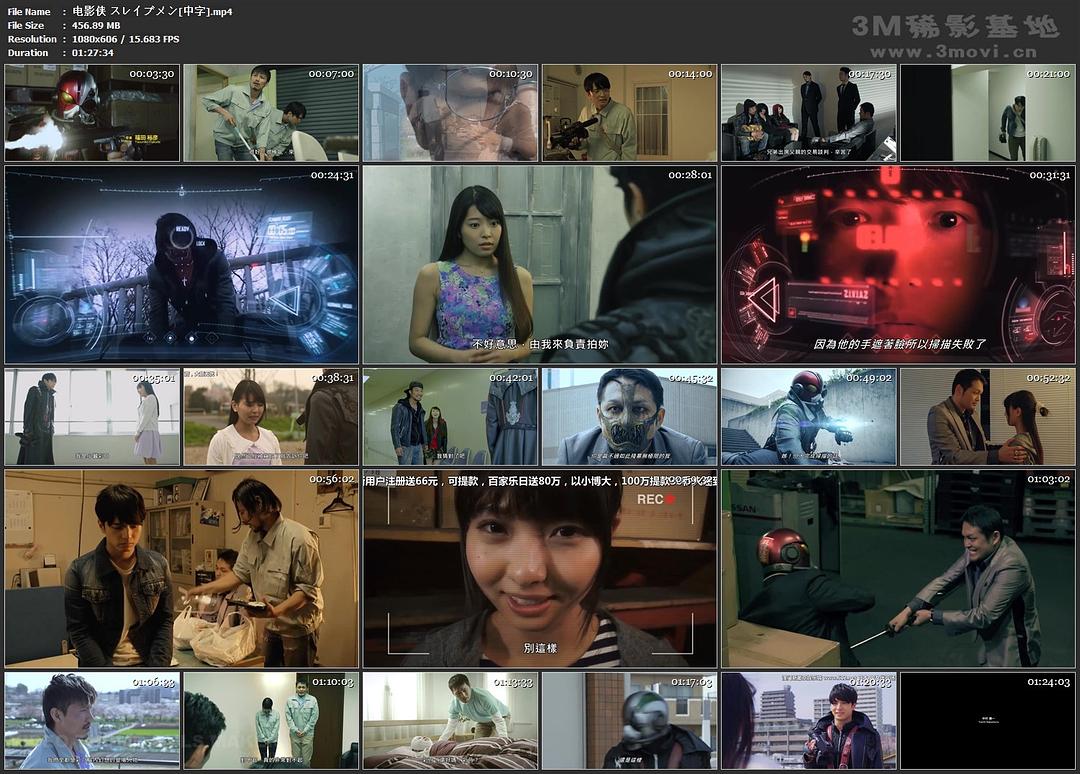Viewport: 1080px width, 774px height.
Task: Click the sword fight thumbnail at 01:03:02
Action: tap(898, 569)
